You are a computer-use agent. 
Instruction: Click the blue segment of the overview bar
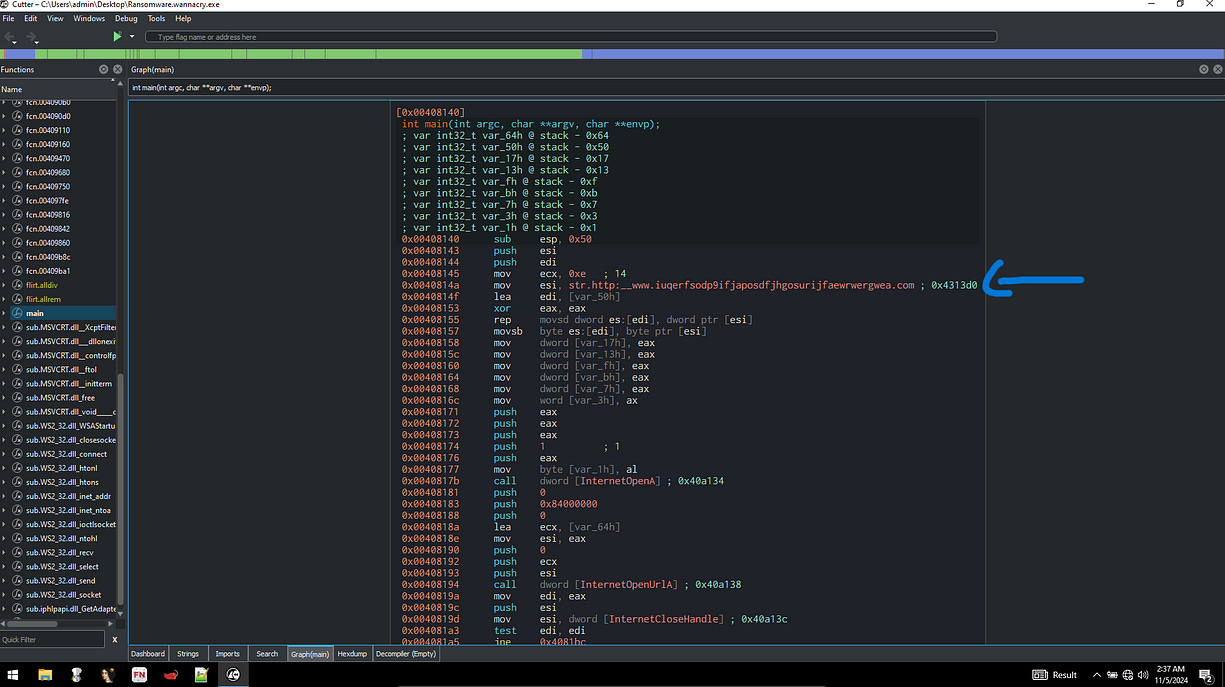click(x=900, y=54)
